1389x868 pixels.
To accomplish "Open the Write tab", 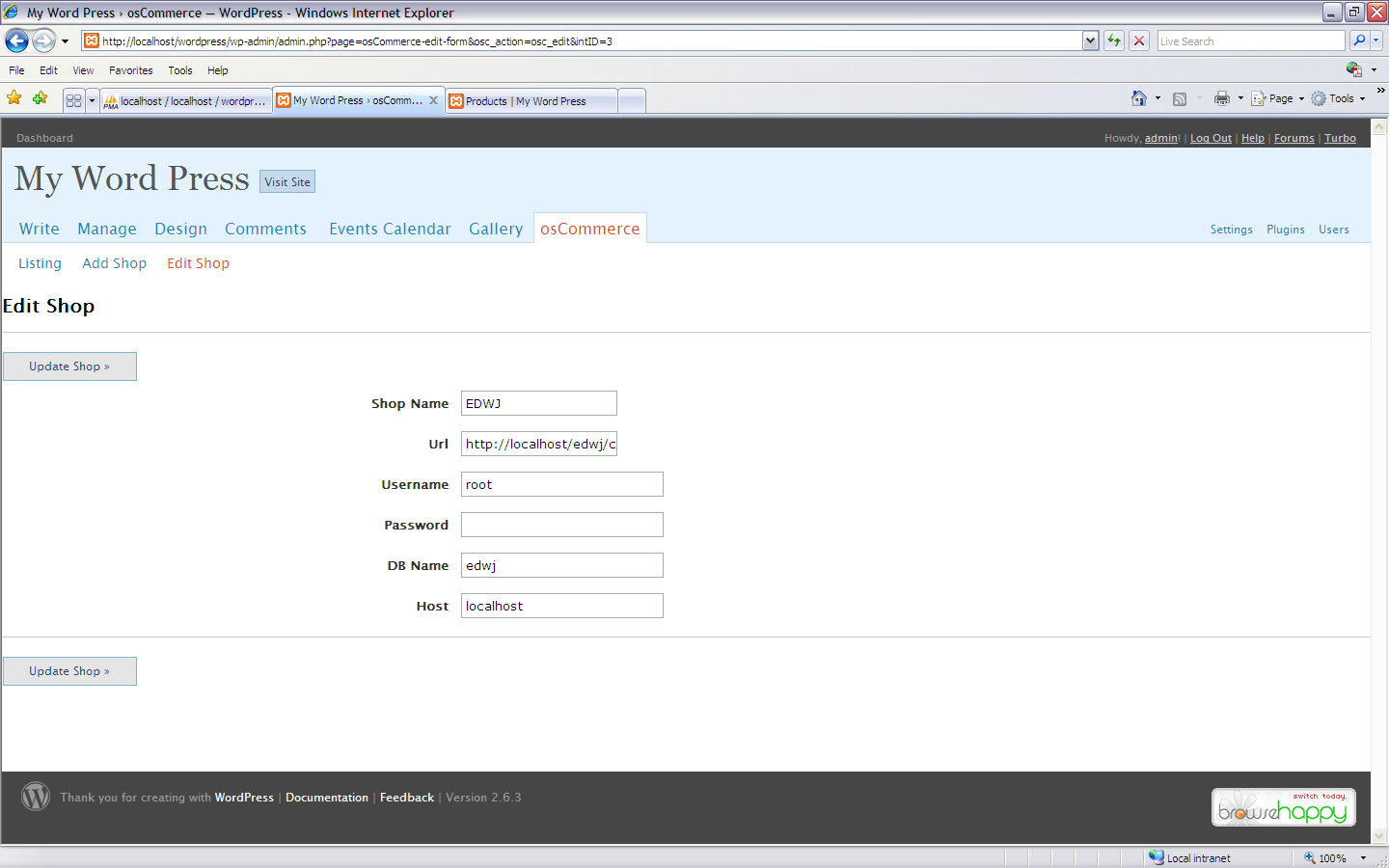I will click(x=40, y=229).
